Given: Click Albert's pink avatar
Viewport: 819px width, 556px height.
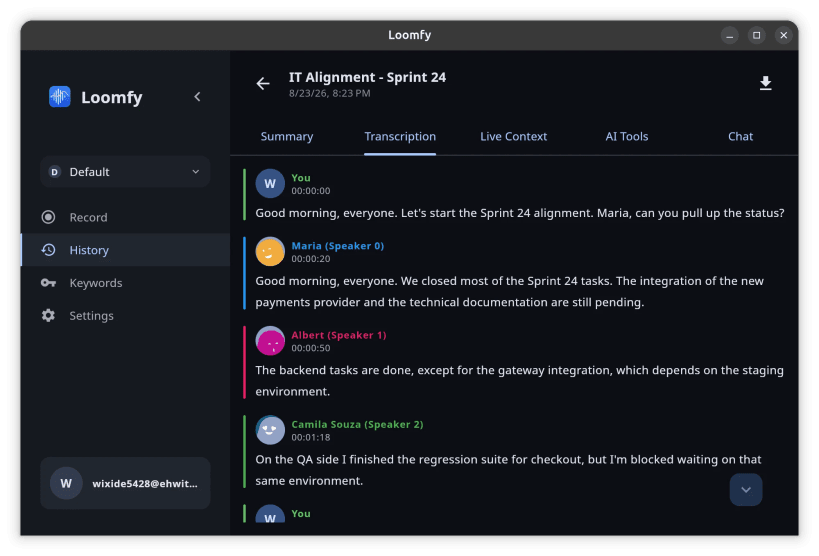Looking at the screenshot, I should (270, 341).
